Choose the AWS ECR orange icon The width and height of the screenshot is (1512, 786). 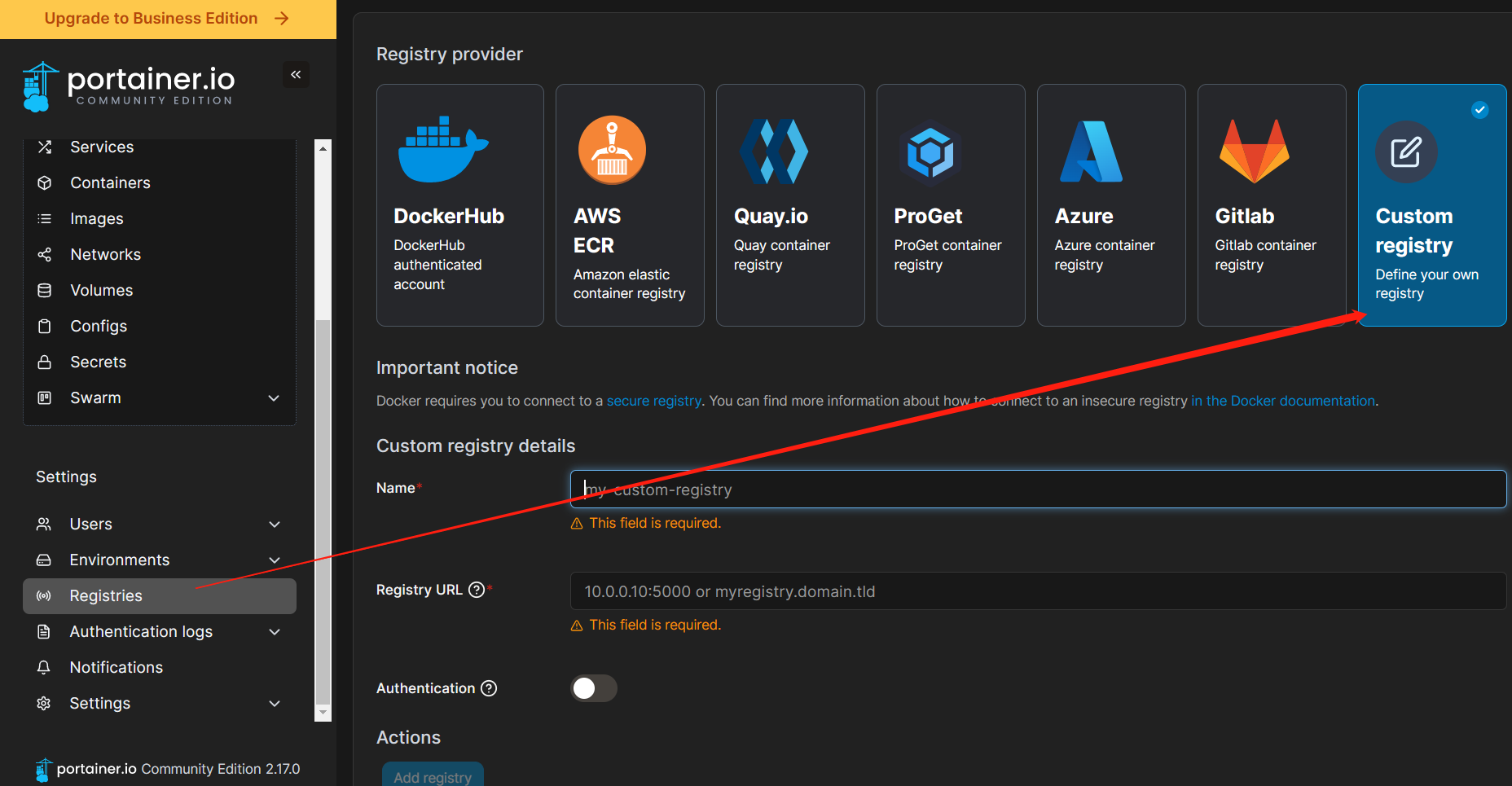(x=612, y=150)
